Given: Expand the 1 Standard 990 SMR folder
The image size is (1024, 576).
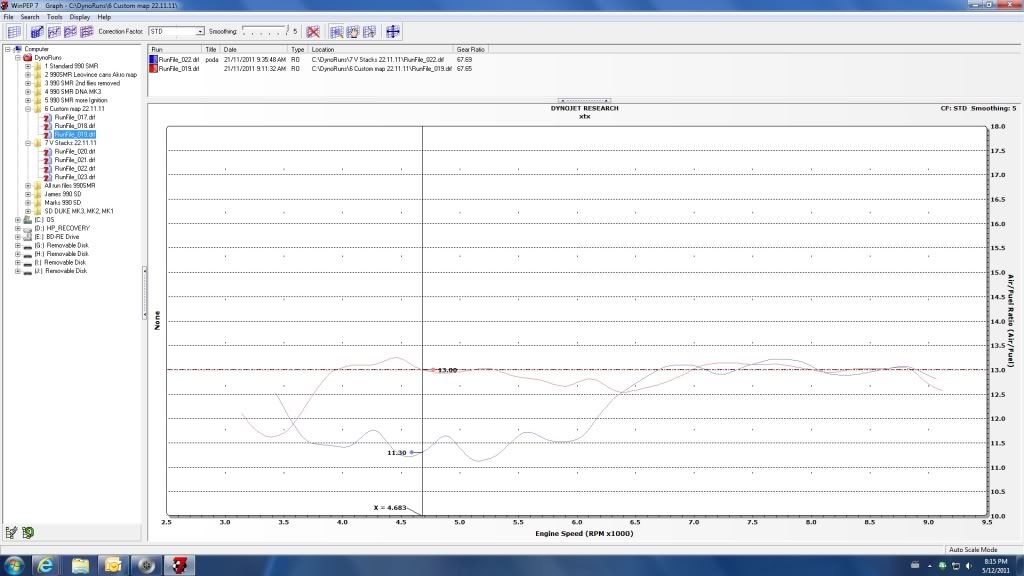Looking at the screenshot, I should click(28, 66).
